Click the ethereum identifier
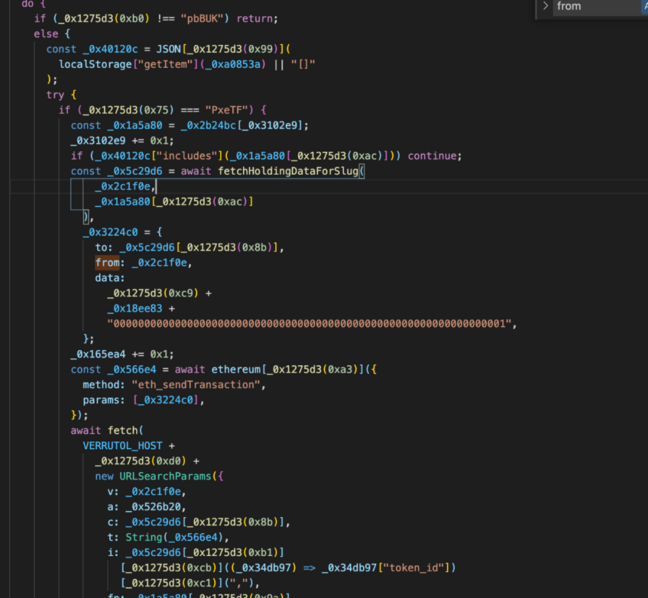 click(236, 369)
